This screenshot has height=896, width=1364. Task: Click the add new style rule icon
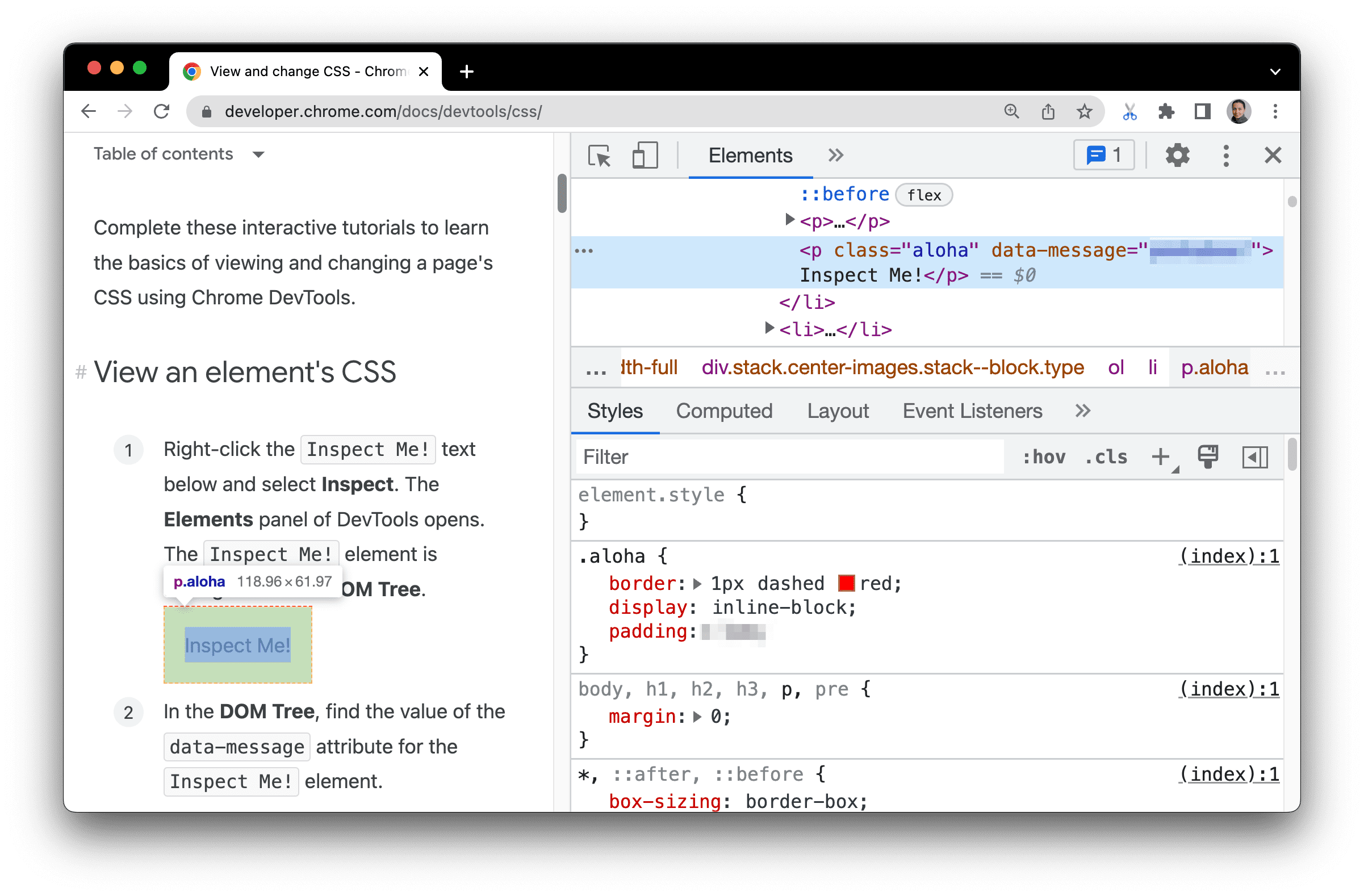tap(1162, 458)
